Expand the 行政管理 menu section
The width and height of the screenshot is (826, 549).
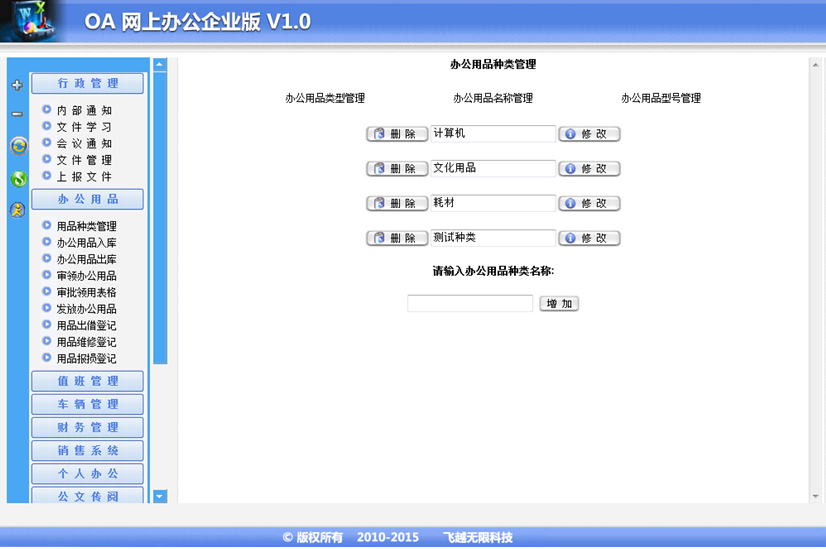[x=87, y=84]
